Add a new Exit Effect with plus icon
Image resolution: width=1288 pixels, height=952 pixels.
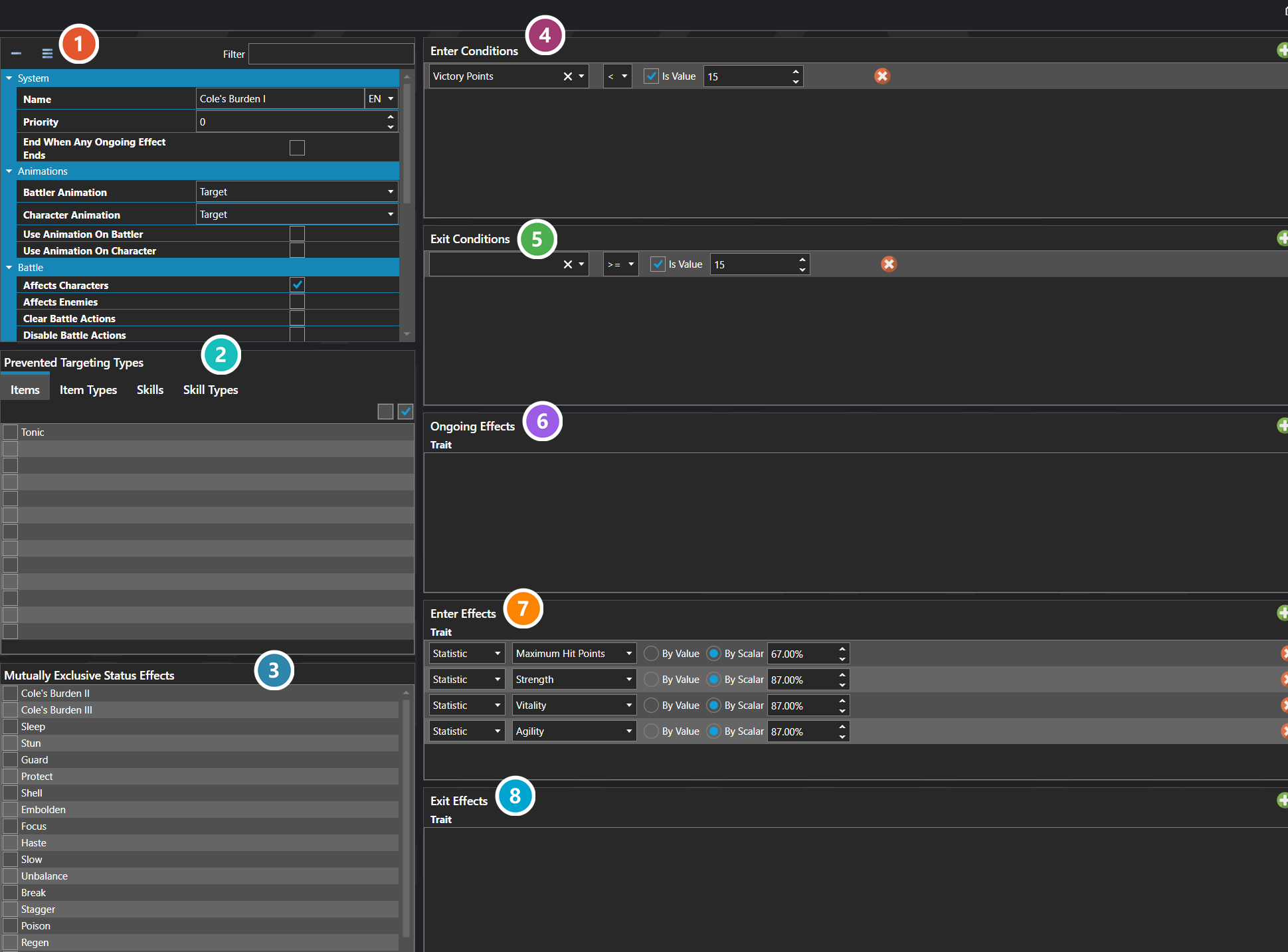1283,801
